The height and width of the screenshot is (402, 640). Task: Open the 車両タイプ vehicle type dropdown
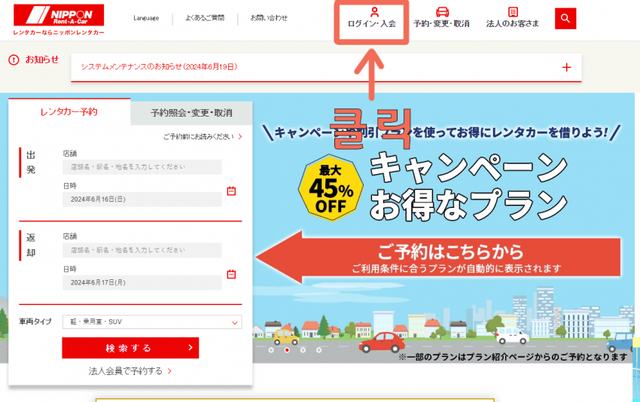tap(151, 322)
